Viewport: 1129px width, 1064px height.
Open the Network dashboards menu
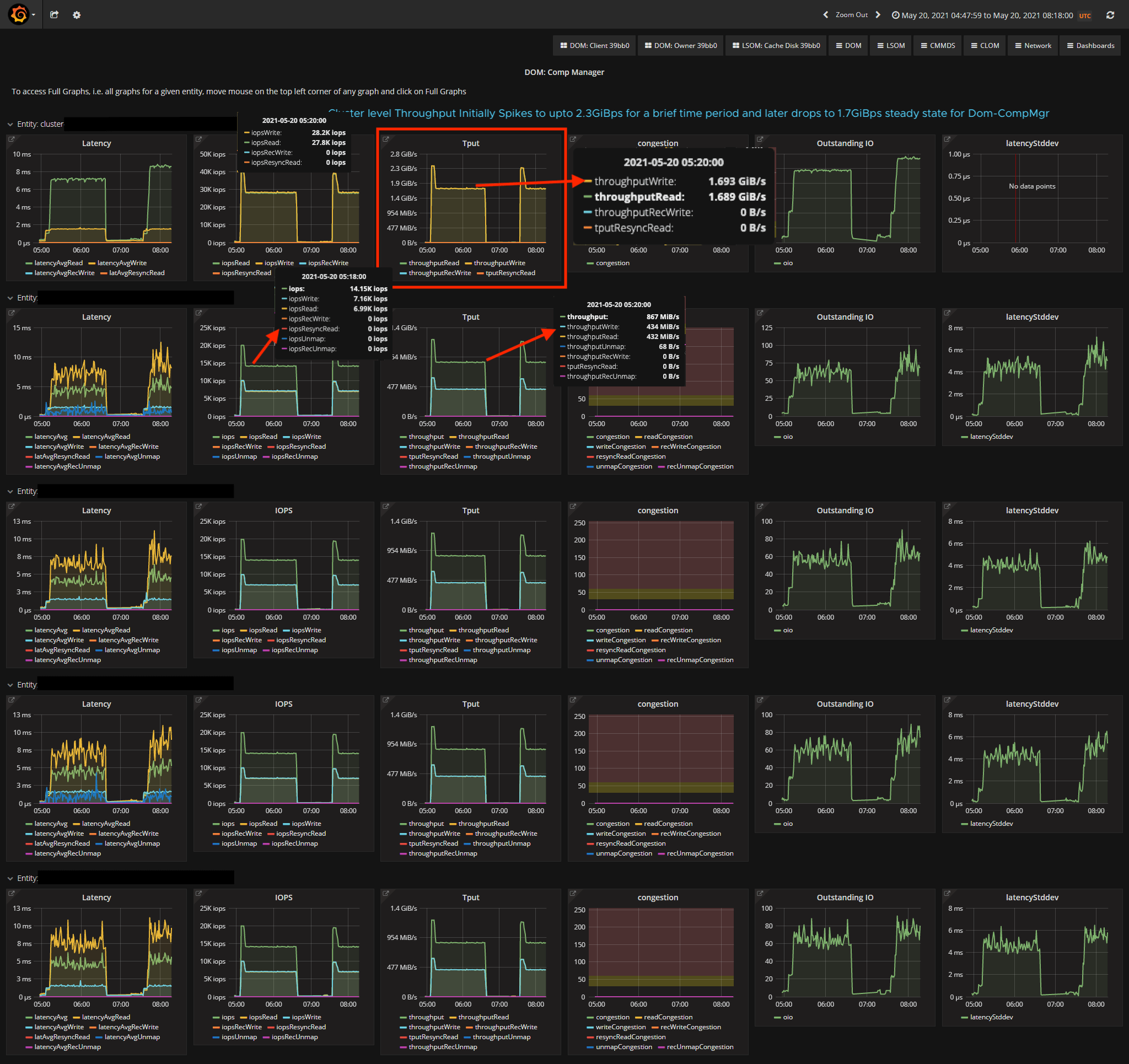pyautogui.click(x=1033, y=45)
